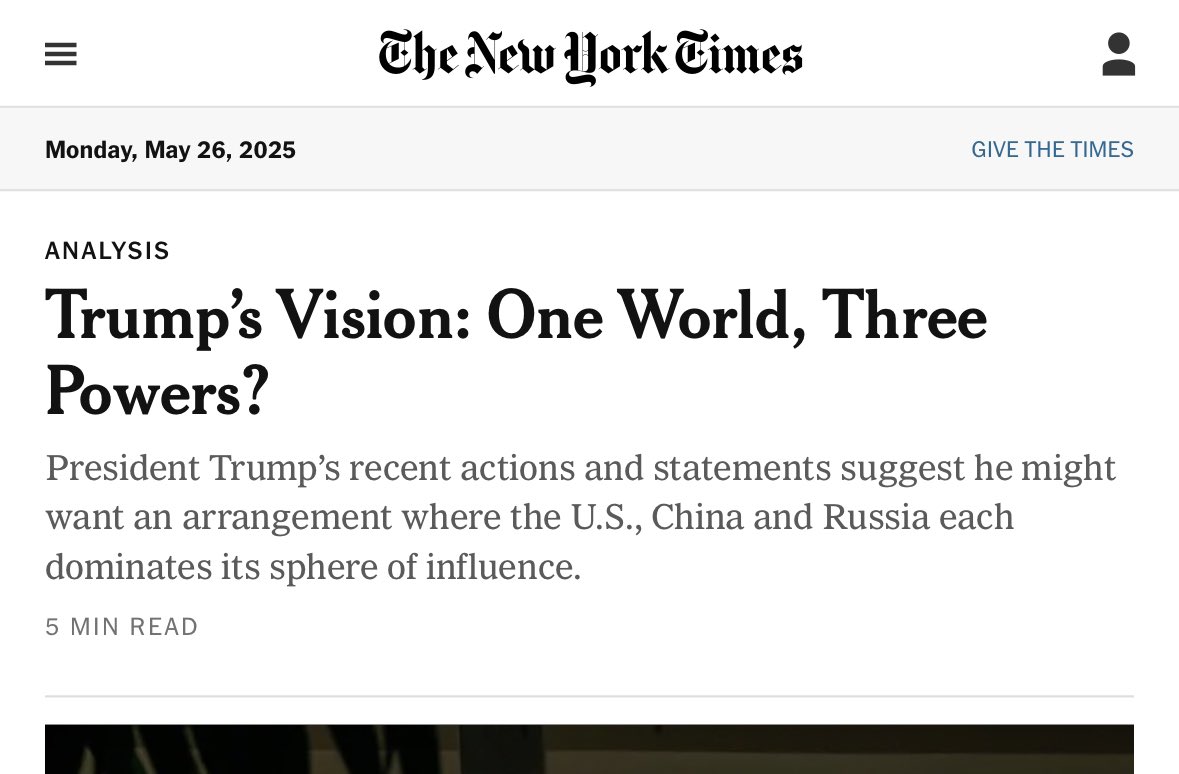This screenshot has height=774, width=1179.
Task: Open the Trump's Vision headline article
Action: click(516, 318)
